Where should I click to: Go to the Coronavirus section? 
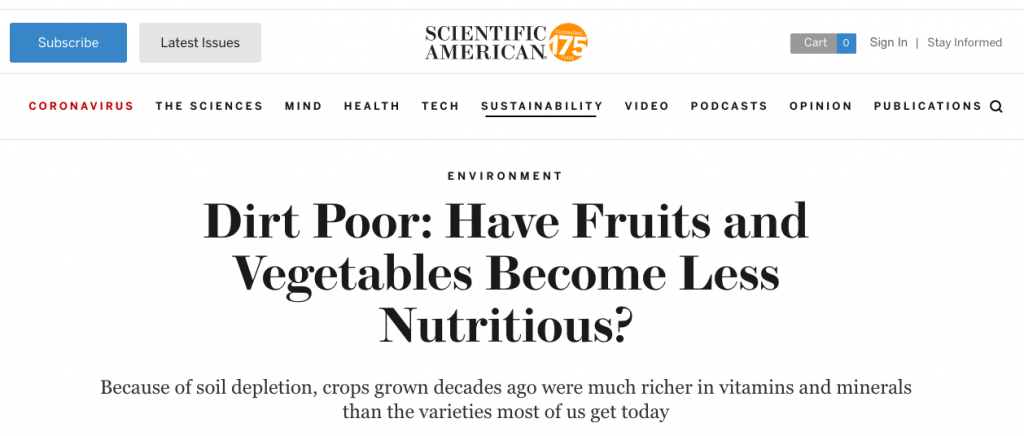(81, 106)
